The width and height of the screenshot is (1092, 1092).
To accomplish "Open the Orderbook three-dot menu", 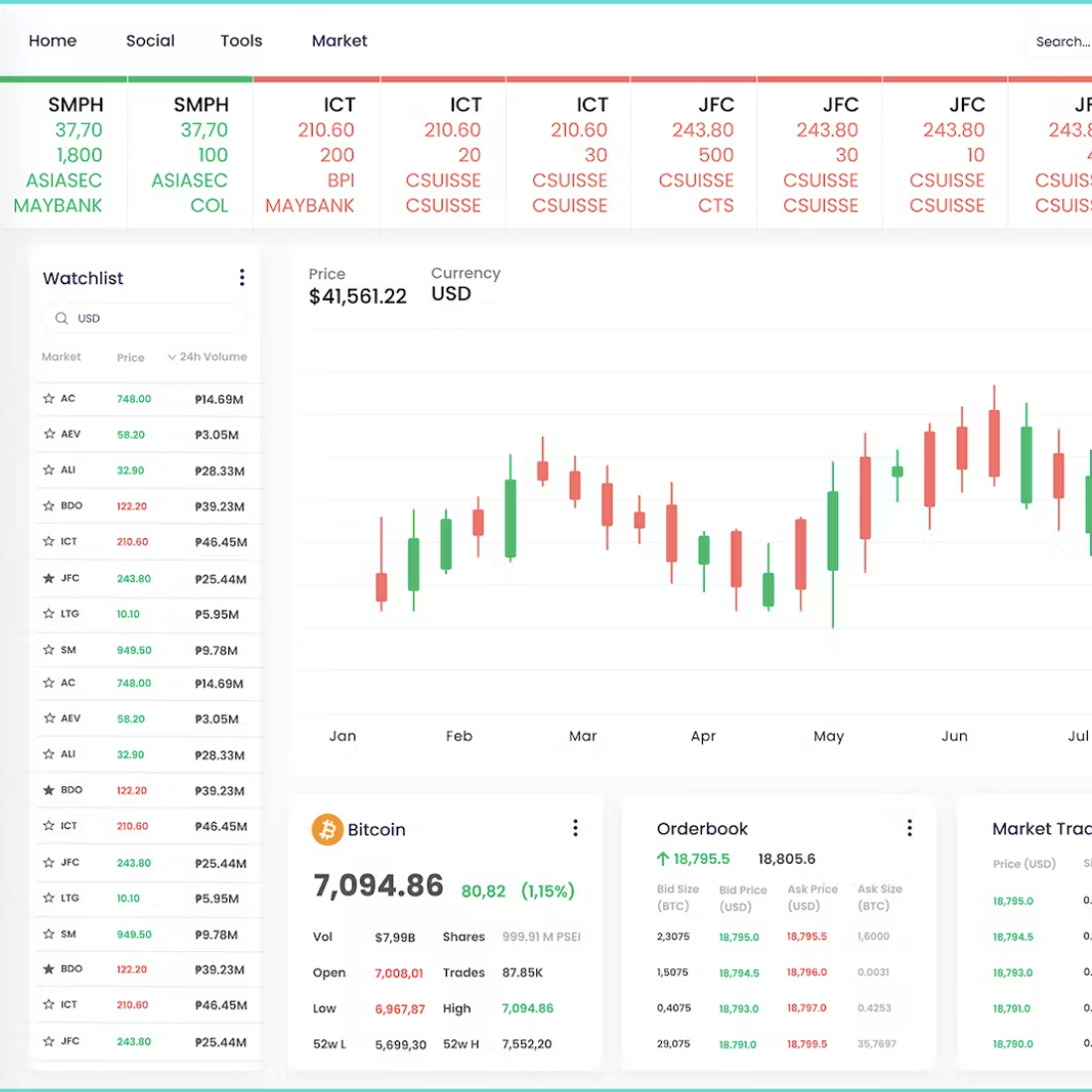I will [909, 828].
